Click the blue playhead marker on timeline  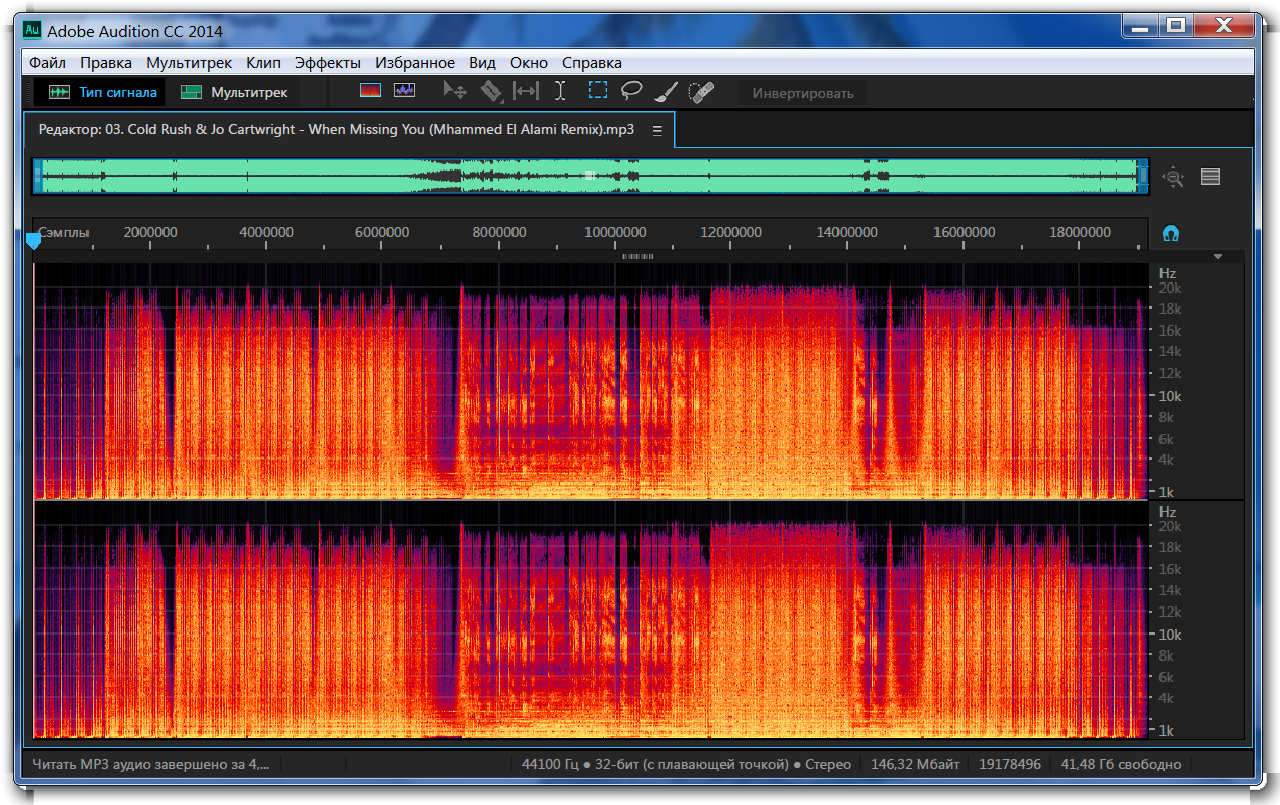[33, 241]
